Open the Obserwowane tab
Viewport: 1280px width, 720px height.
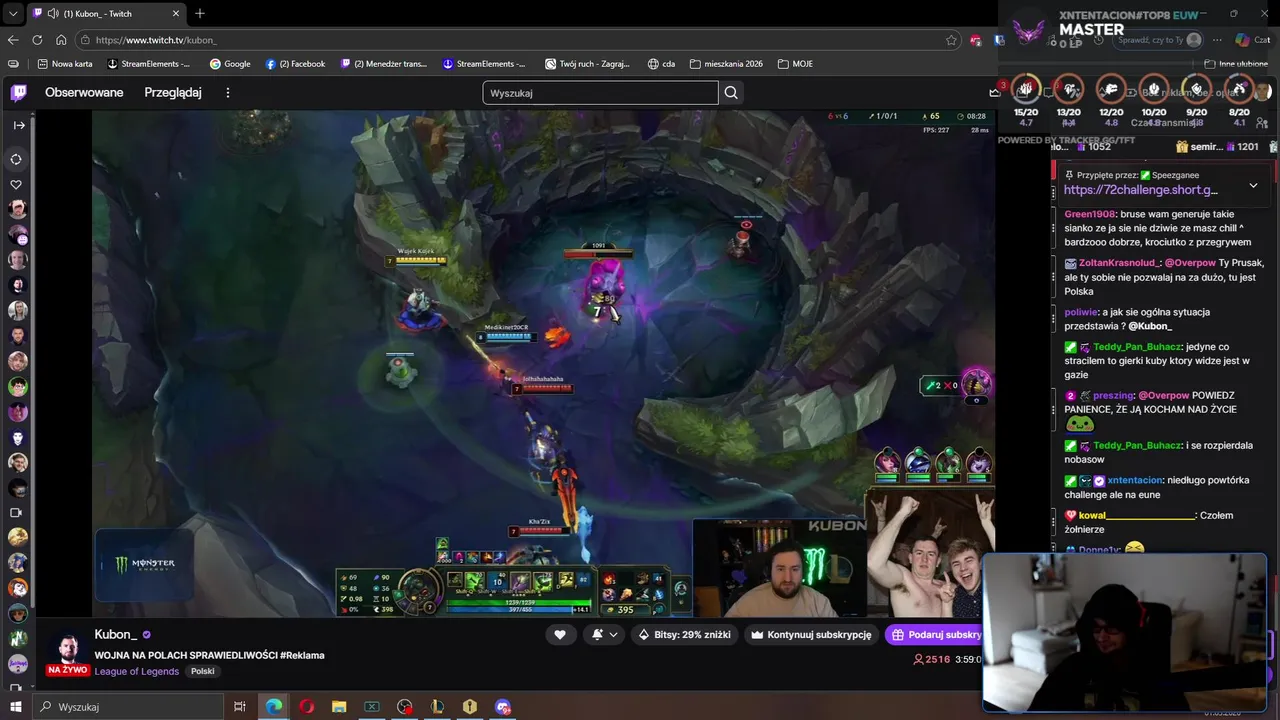coord(84,93)
